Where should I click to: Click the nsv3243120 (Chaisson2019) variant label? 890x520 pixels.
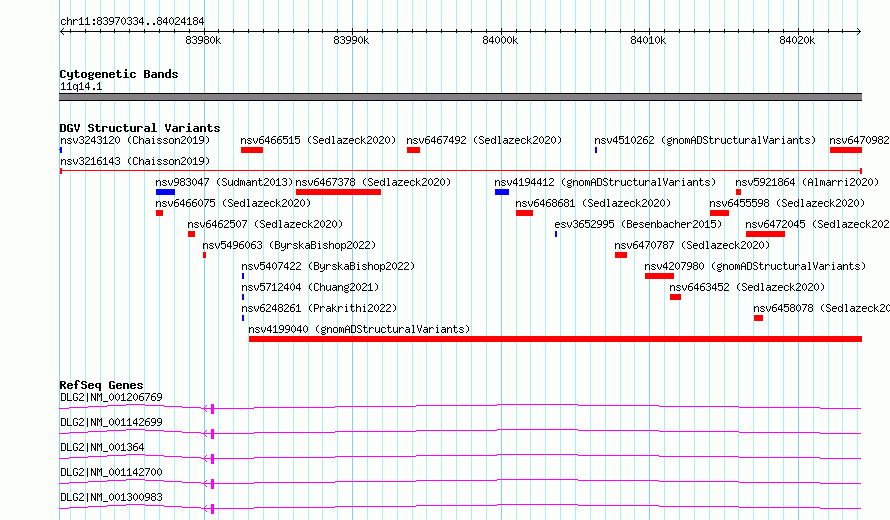click(135, 140)
